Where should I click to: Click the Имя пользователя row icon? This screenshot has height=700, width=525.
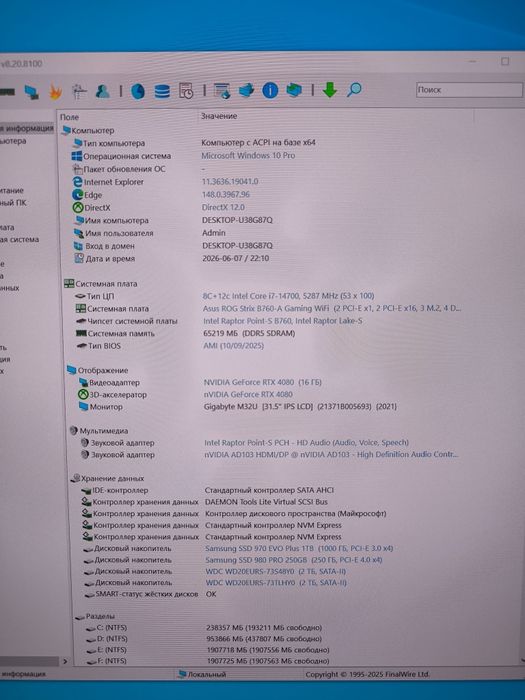pyautogui.click(x=79, y=233)
